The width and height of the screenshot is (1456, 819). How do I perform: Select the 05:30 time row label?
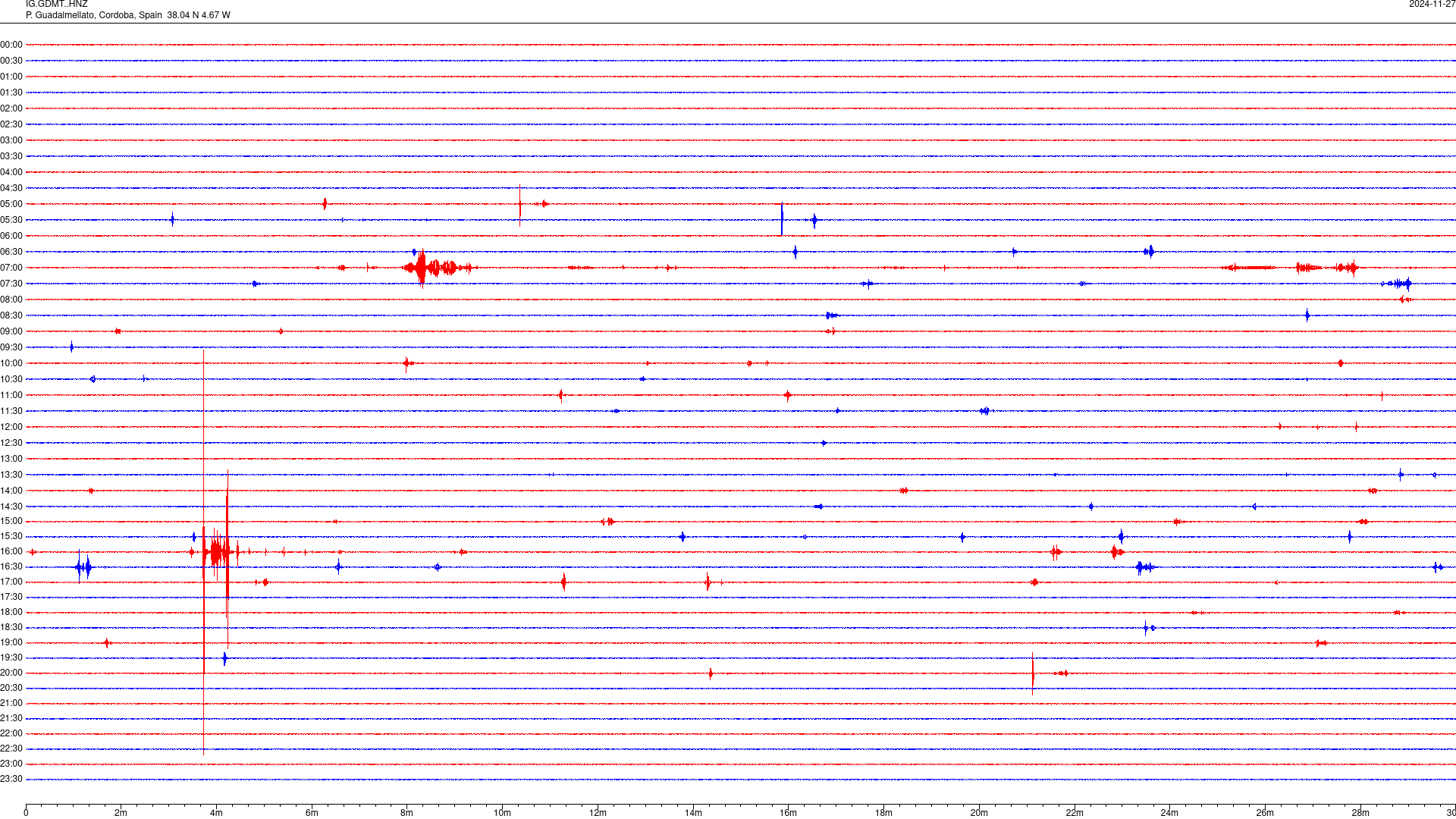coord(11,220)
